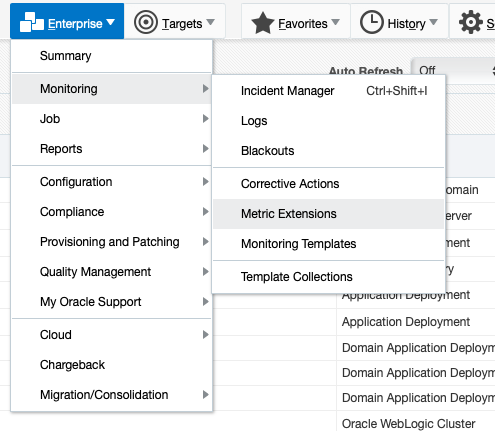Open the Targets dropdown arrow
This screenshot has height=431, width=495.
coord(210,22)
